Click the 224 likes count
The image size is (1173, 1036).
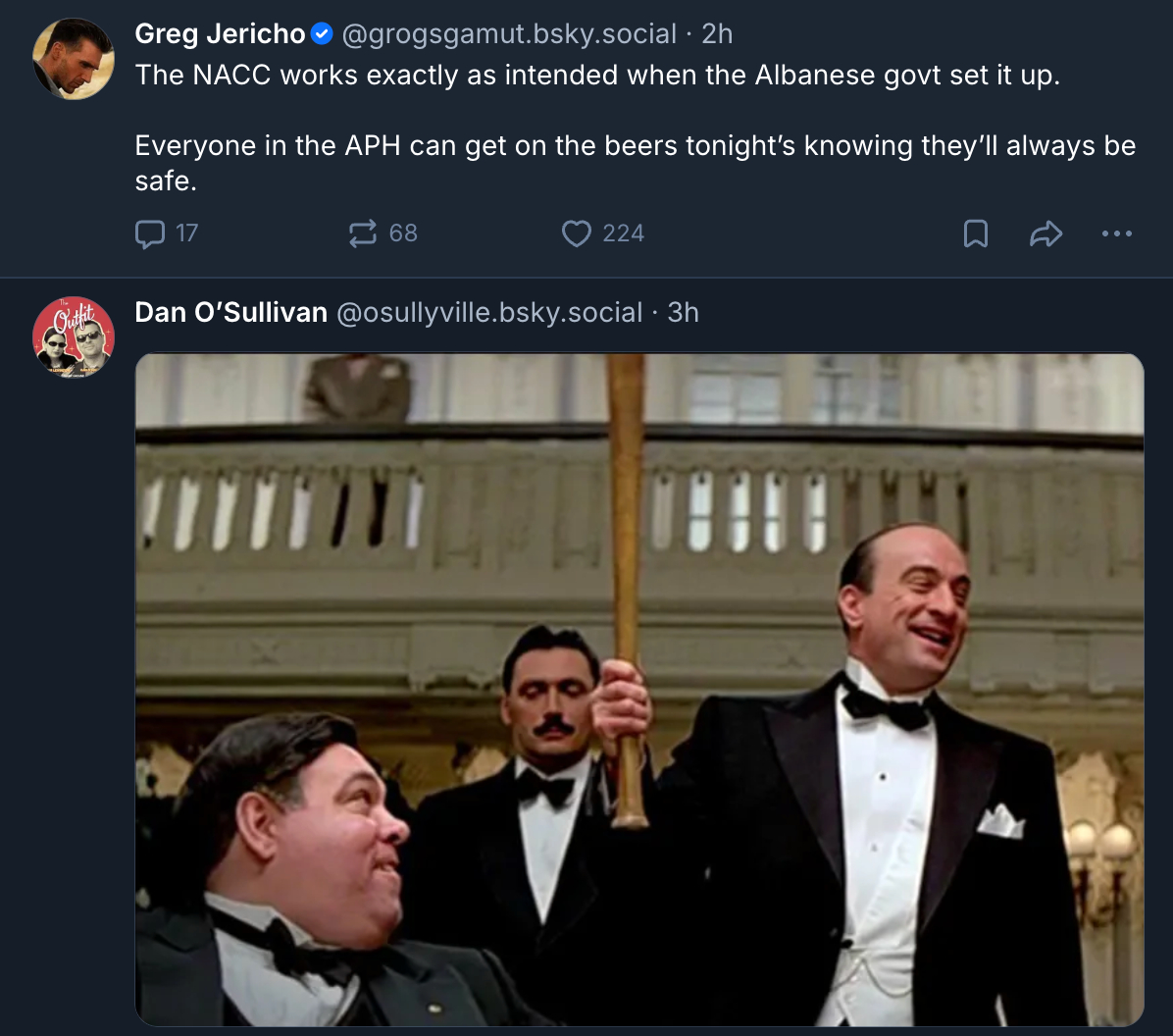623,233
